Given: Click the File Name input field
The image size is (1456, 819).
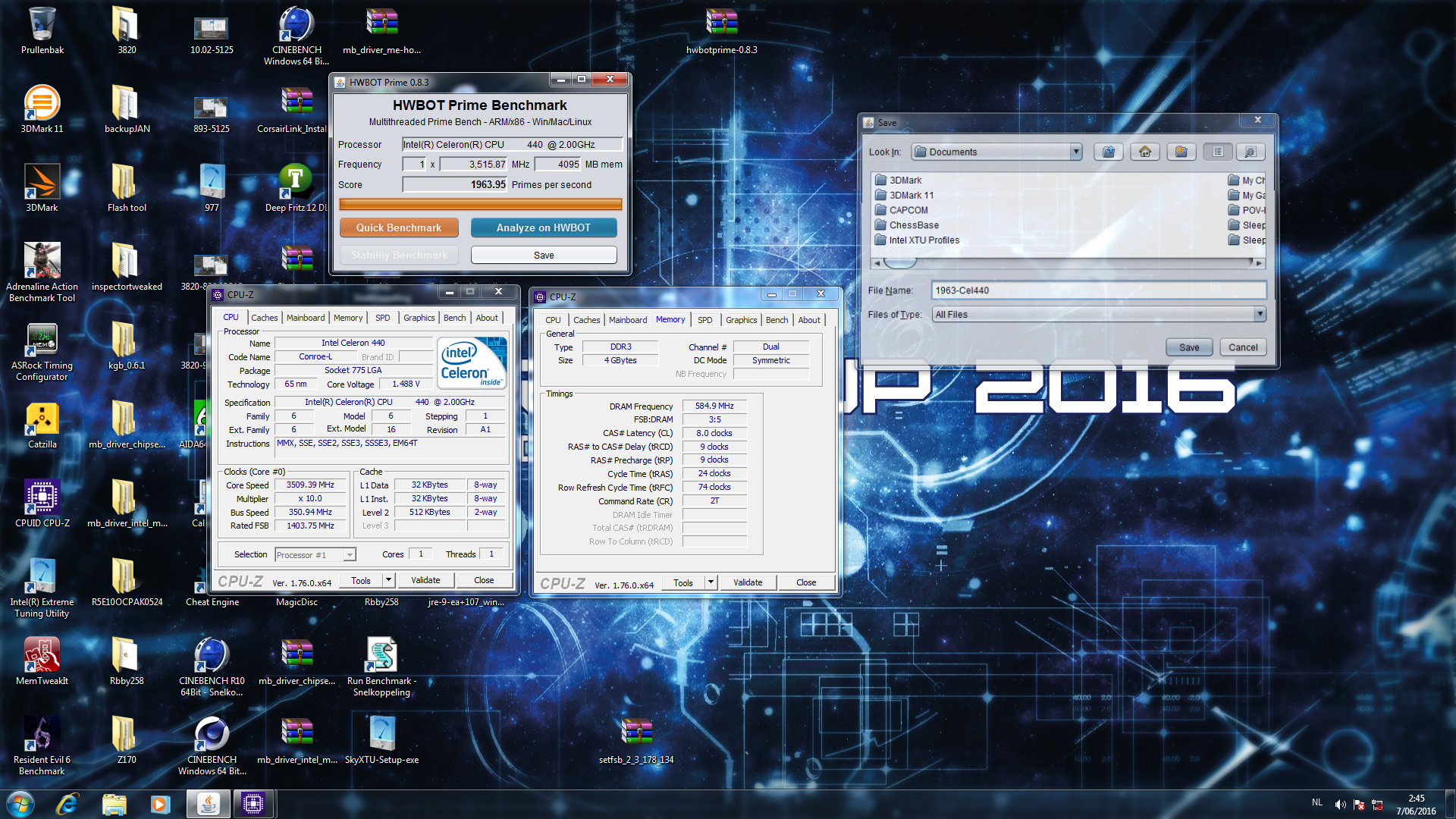Looking at the screenshot, I should [x=1098, y=290].
